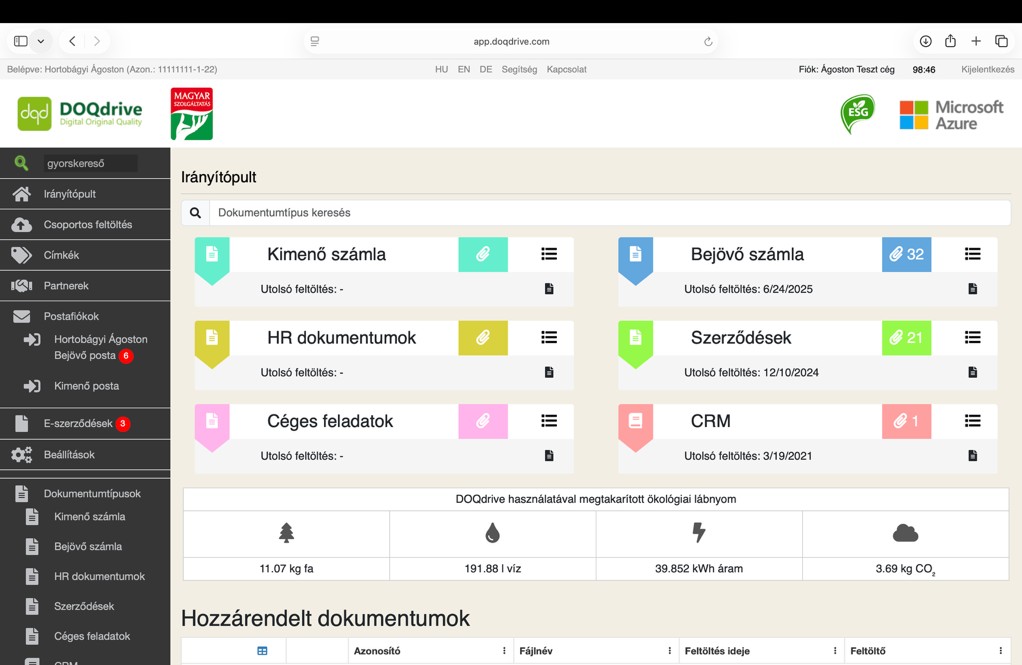This screenshot has height=665, width=1022.
Task: Open the list icon for the CRM card
Action: pos(972,422)
